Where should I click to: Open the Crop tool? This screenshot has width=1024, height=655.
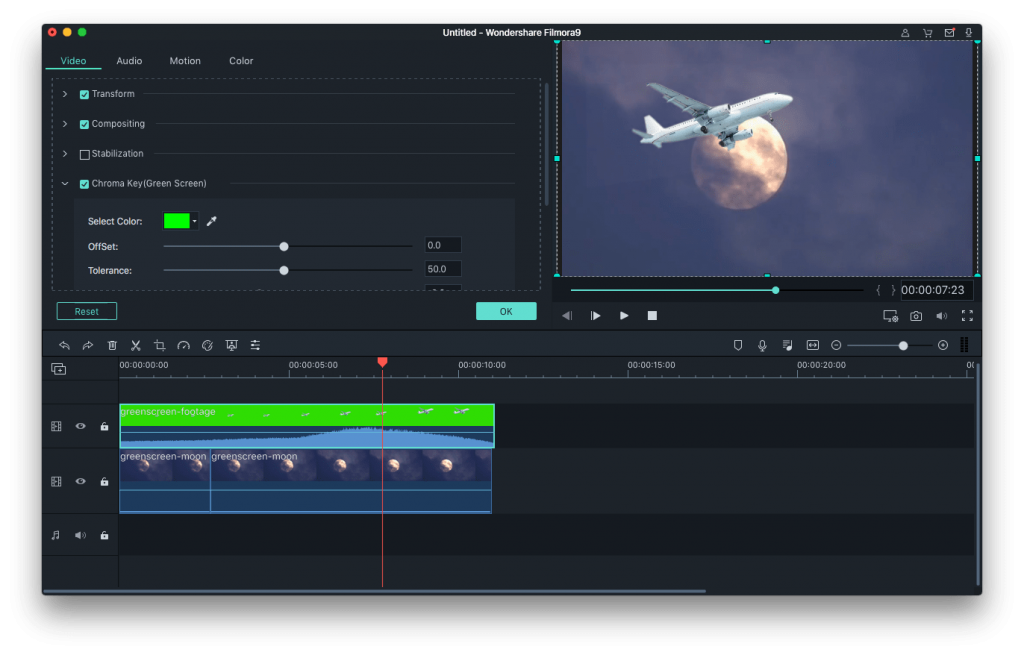[x=161, y=345]
